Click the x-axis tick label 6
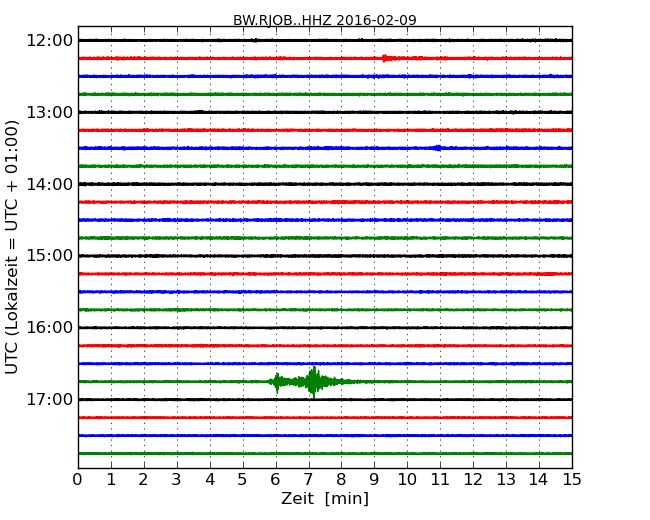This screenshot has height=520, width=650. pos(276,480)
